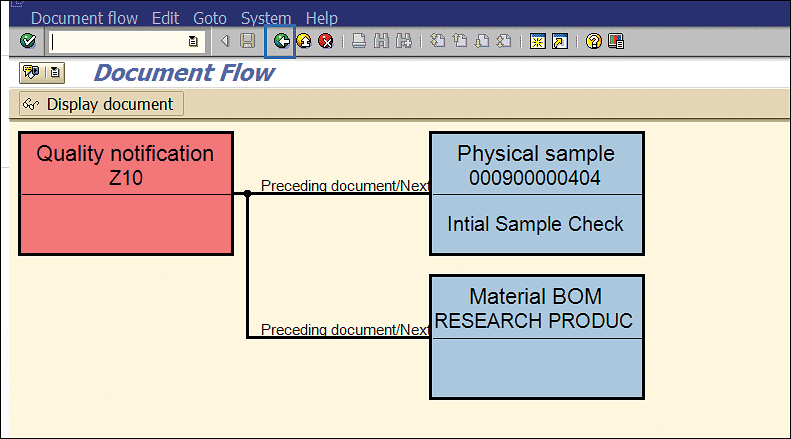Collapse the command field with the triangle arrow
The width and height of the screenshot is (791, 439).
pos(225,41)
